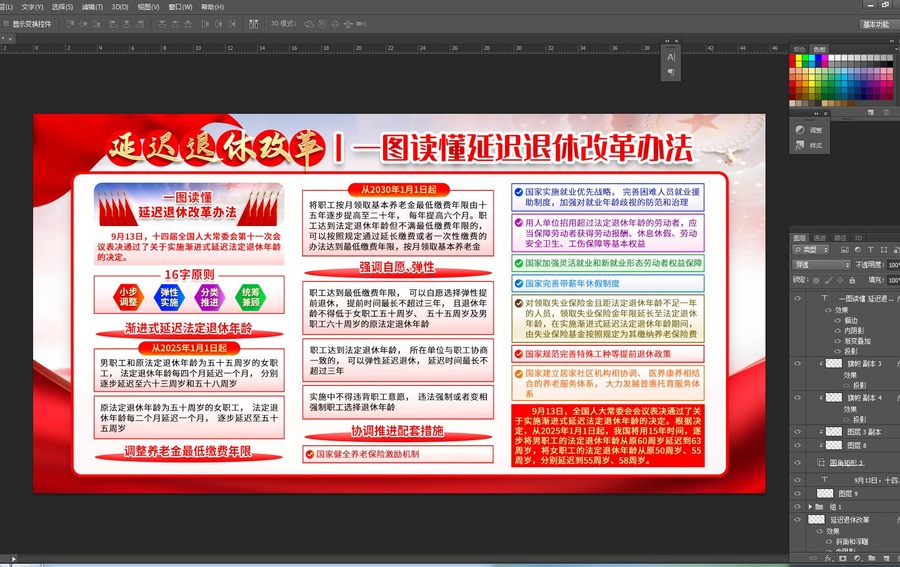Screen dimensions: 900x567
Task: Open the Paragraph panel icon
Action: click(x=670, y=72)
